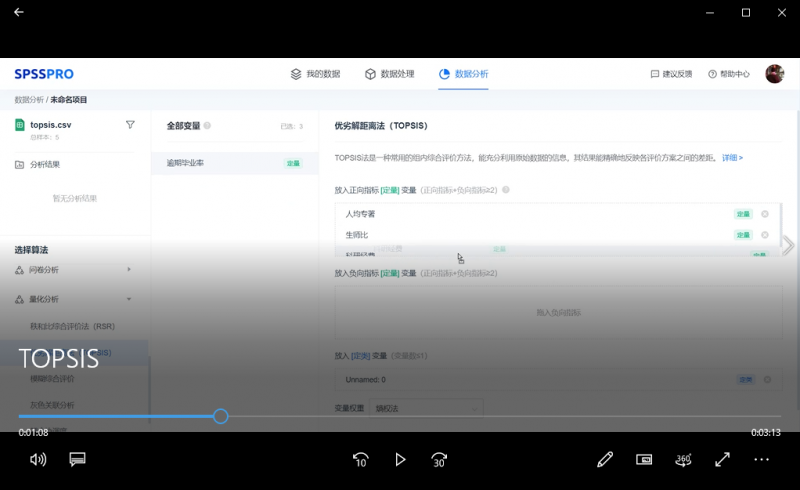This screenshot has height=490, width=800.
Task: Remove 人均专著 from positive indicators
Action: pyautogui.click(x=765, y=214)
